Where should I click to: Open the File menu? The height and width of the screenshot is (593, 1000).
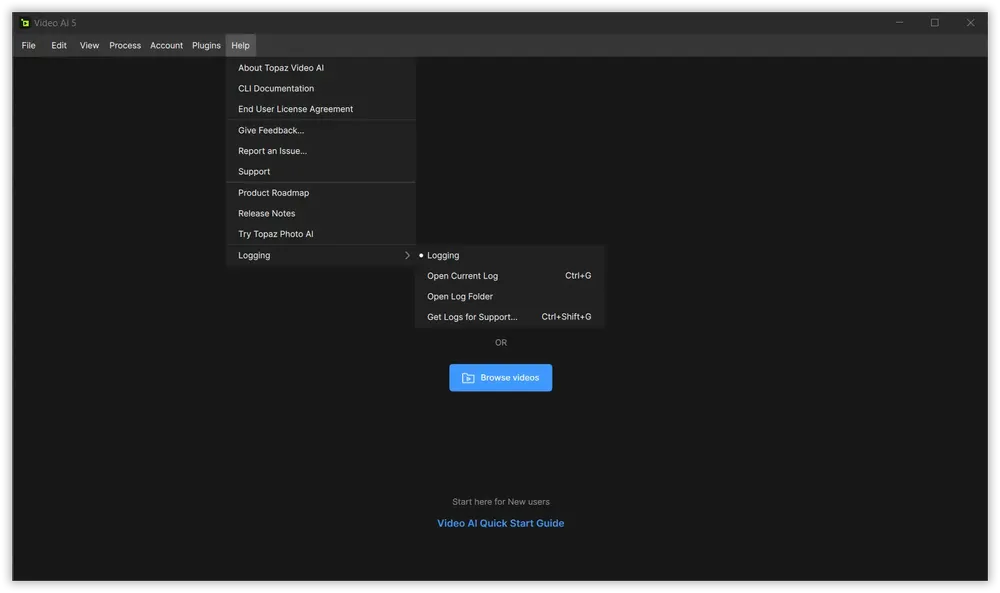pyautogui.click(x=29, y=45)
